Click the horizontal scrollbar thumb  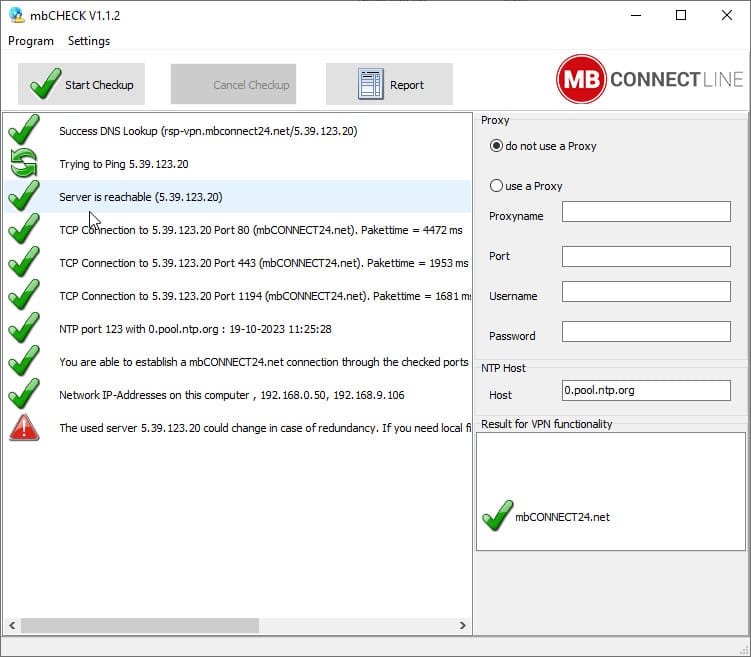[x=140, y=625]
